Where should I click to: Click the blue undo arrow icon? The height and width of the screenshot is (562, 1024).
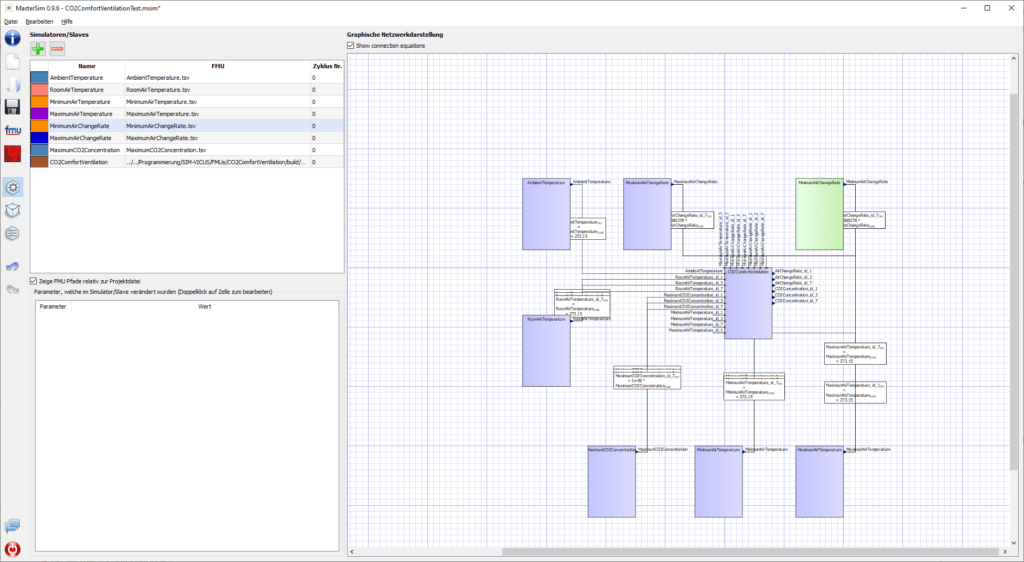tap(12, 266)
